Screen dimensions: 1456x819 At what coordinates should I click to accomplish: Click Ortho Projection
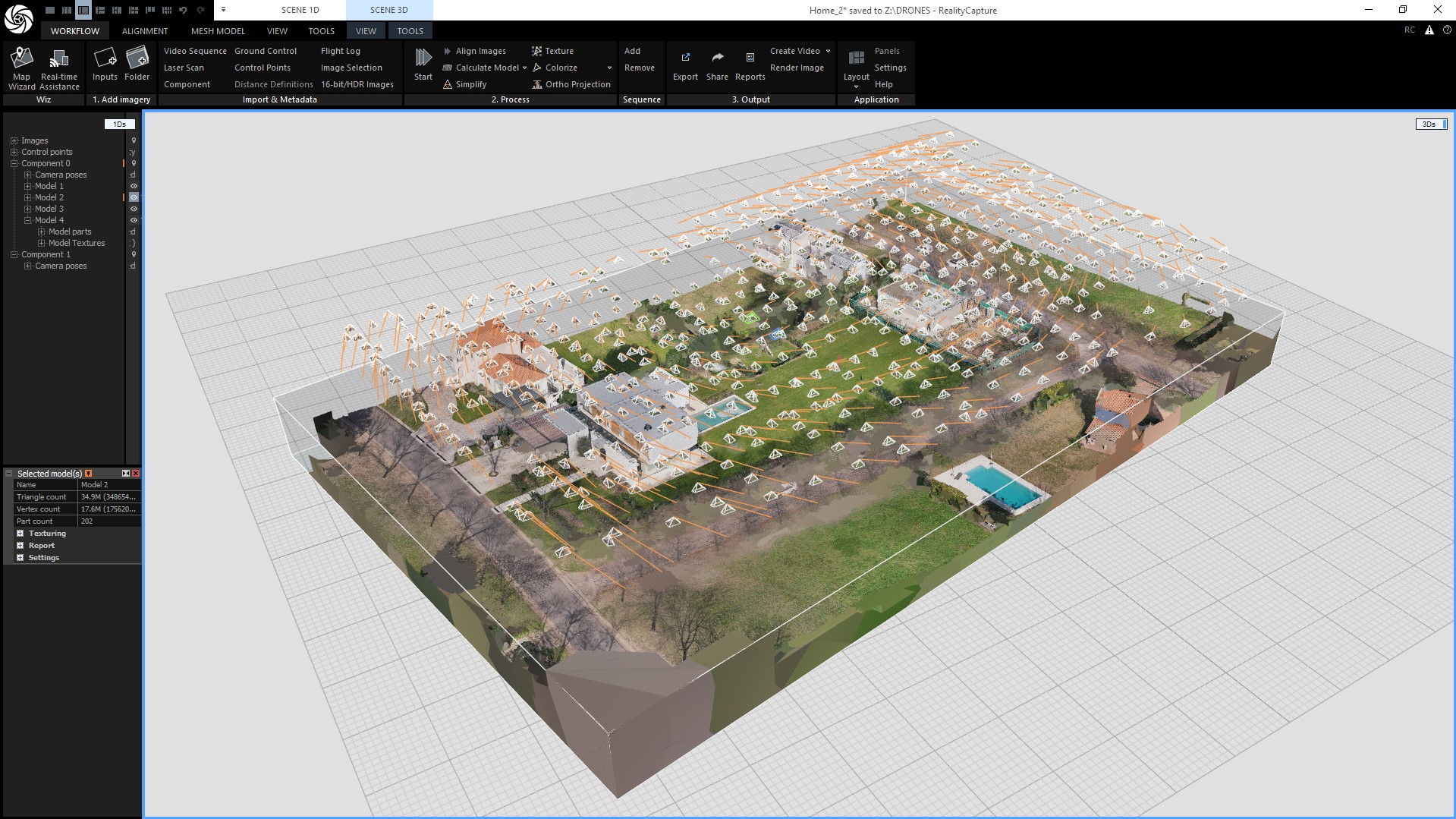tap(571, 84)
